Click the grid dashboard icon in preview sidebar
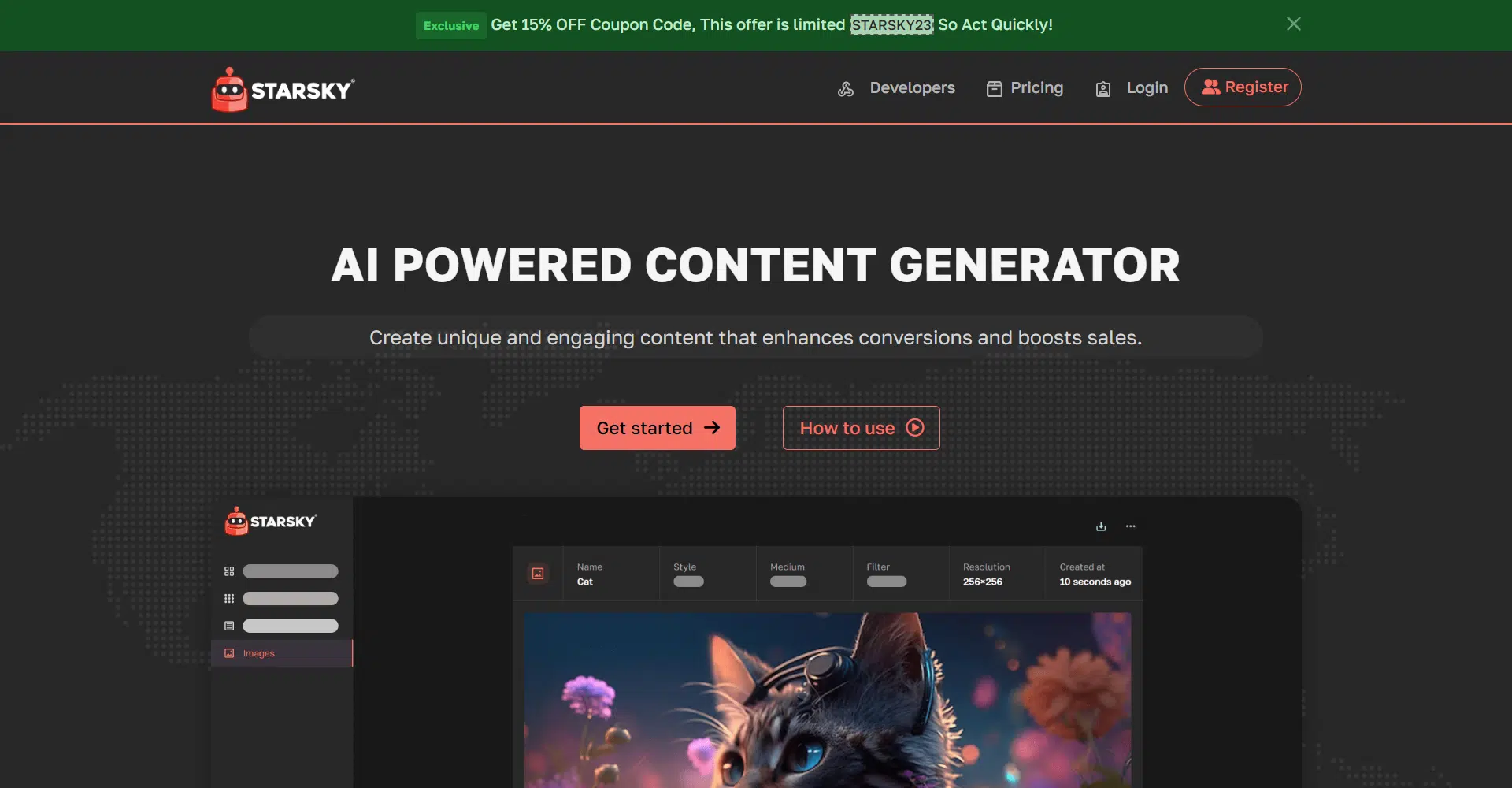This screenshot has height=788, width=1512. click(x=229, y=571)
